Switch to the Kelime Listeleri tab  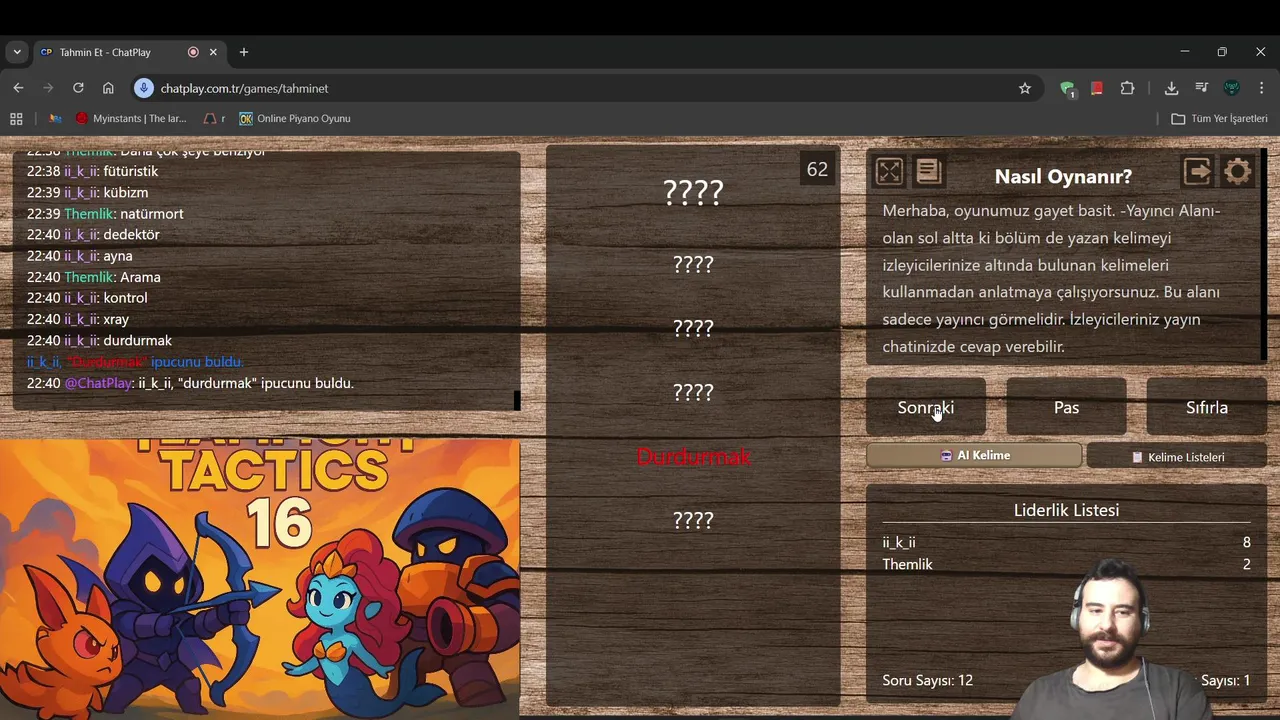click(x=1177, y=457)
